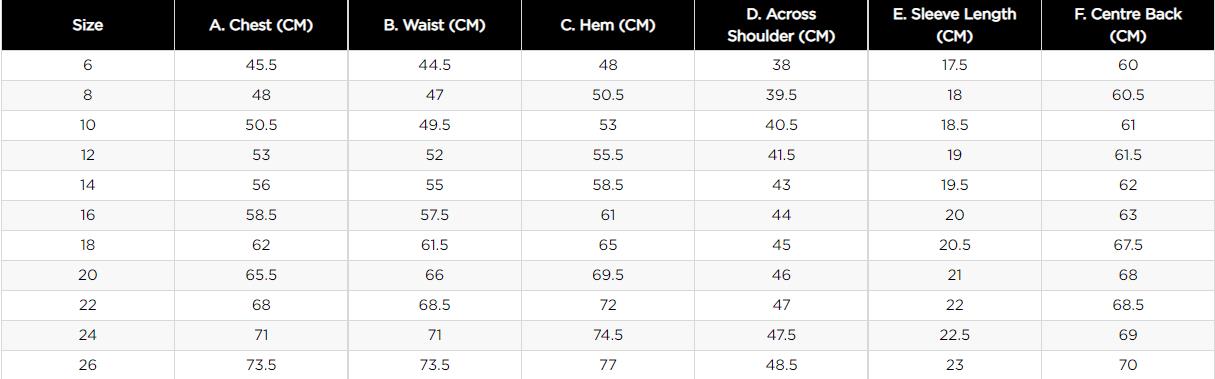The image size is (1215, 379).
Task: Click F. Centre Back (CM) header
Action: [1128, 26]
